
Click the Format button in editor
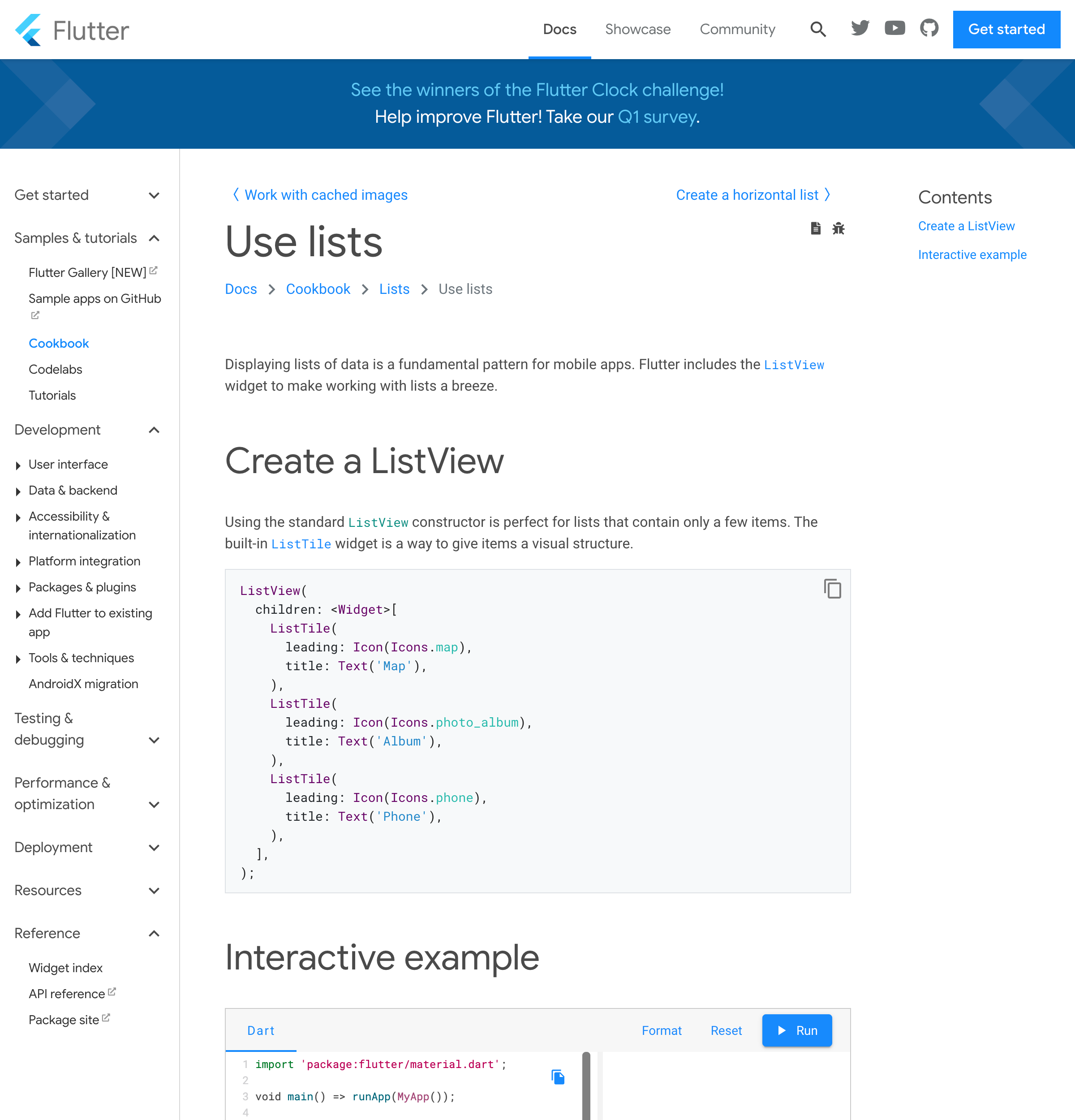[x=661, y=1031]
